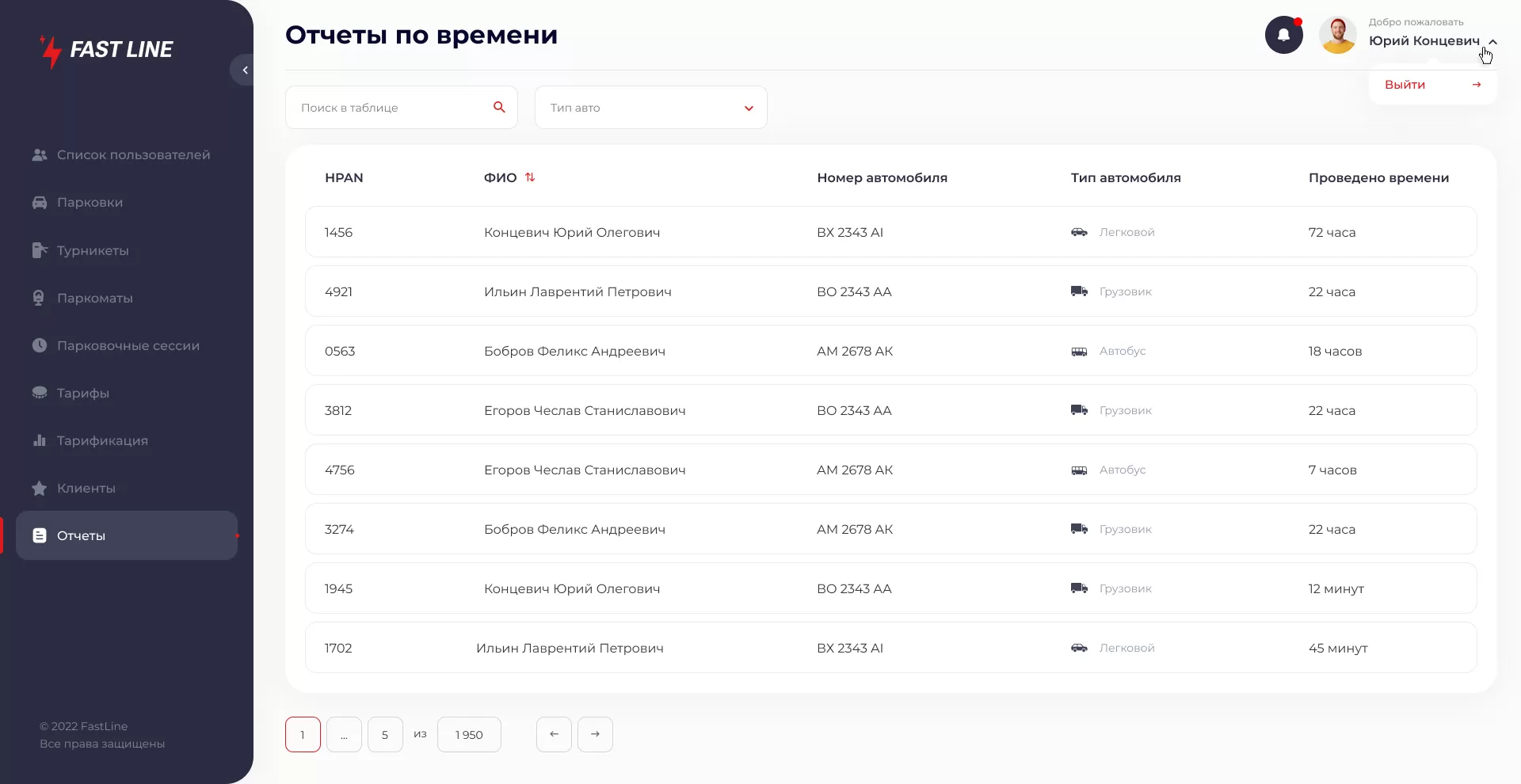Select the Паркоматы sidebar item

pos(94,298)
